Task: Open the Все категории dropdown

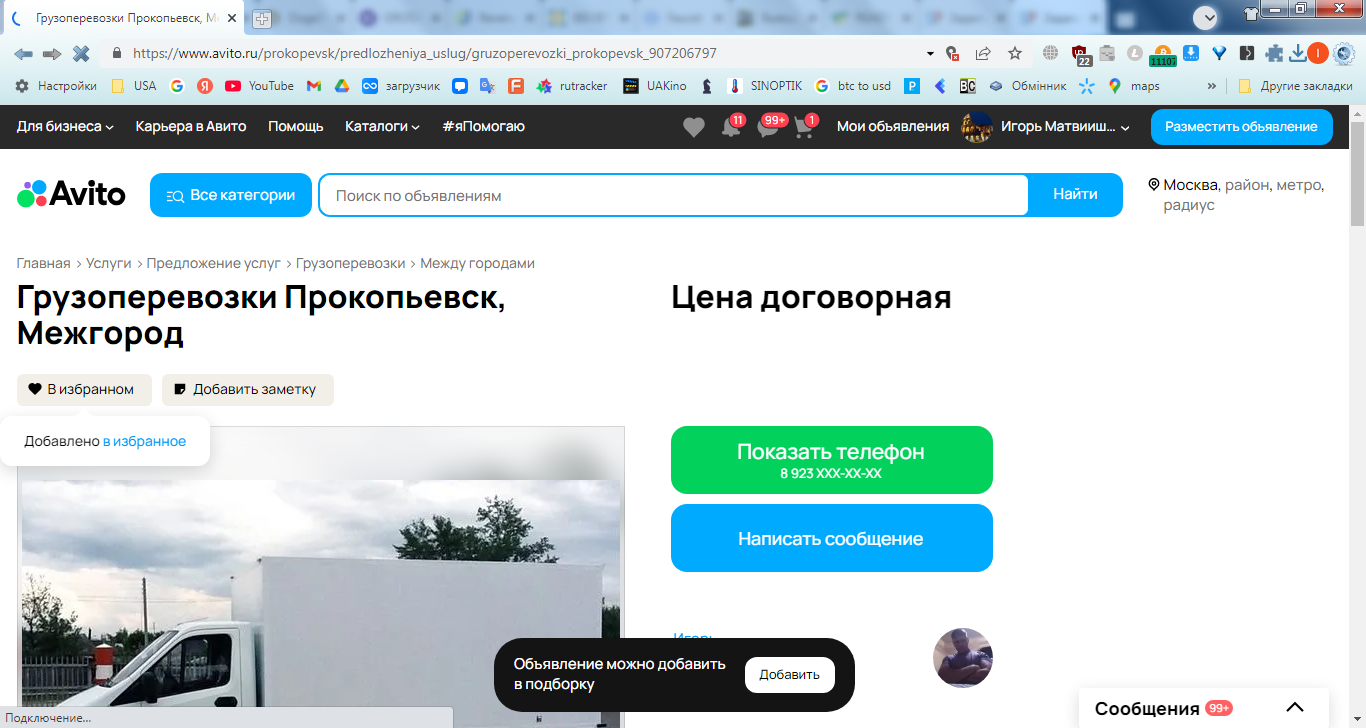Action: (x=231, y=195)
